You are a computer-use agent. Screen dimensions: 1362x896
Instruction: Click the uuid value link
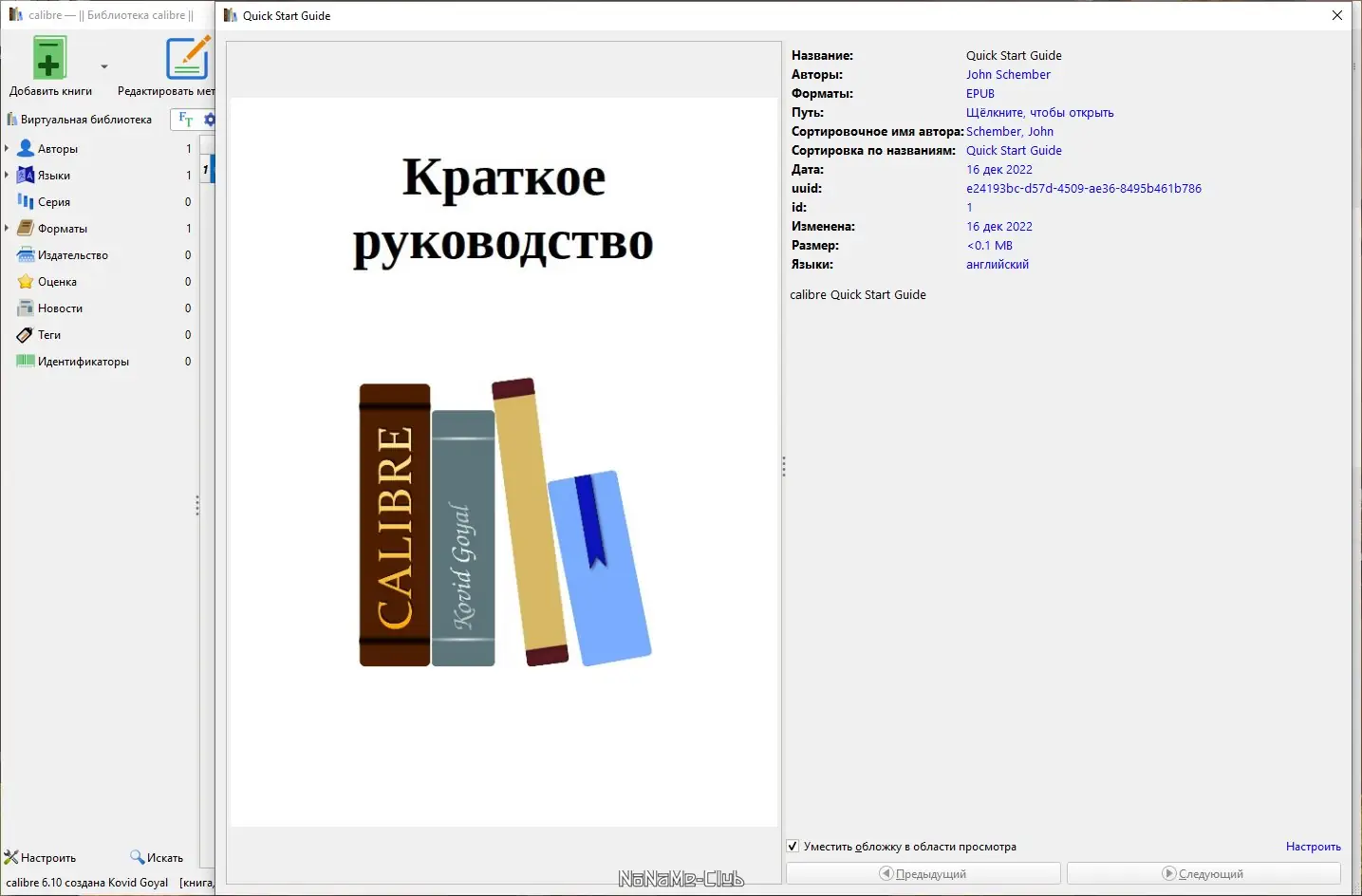pos(1084,188)
